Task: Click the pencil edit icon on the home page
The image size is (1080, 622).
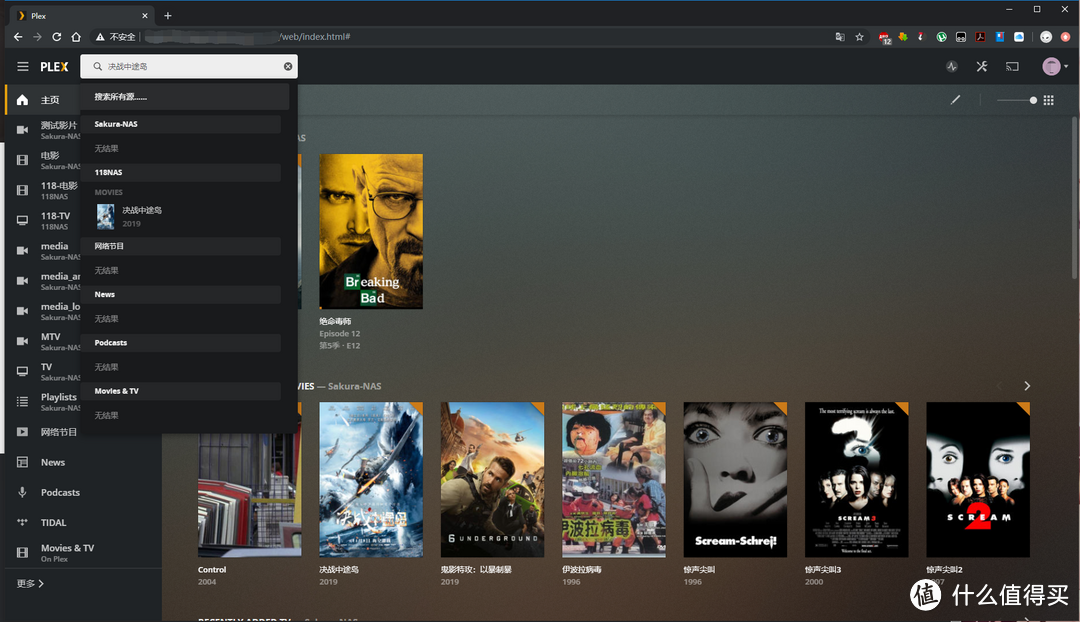Action: [955, 100]
